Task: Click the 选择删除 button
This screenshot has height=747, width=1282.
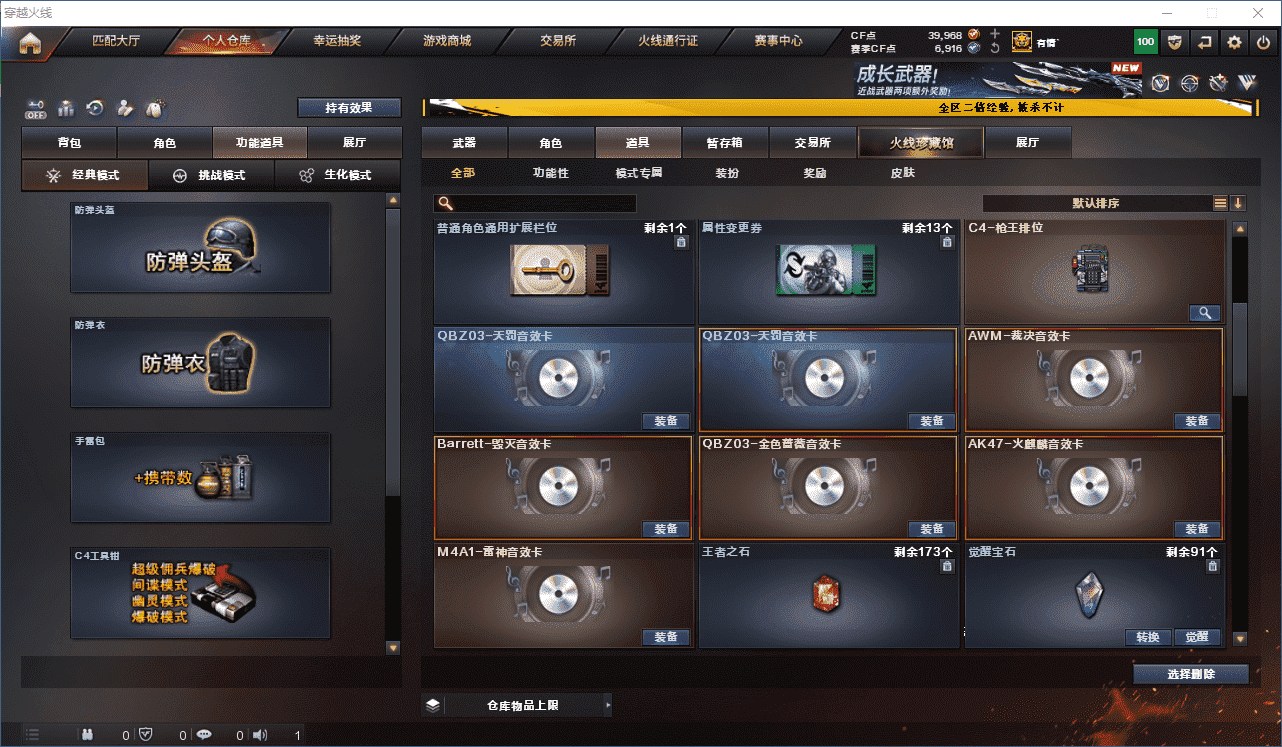Action: tap(1191, 674)
